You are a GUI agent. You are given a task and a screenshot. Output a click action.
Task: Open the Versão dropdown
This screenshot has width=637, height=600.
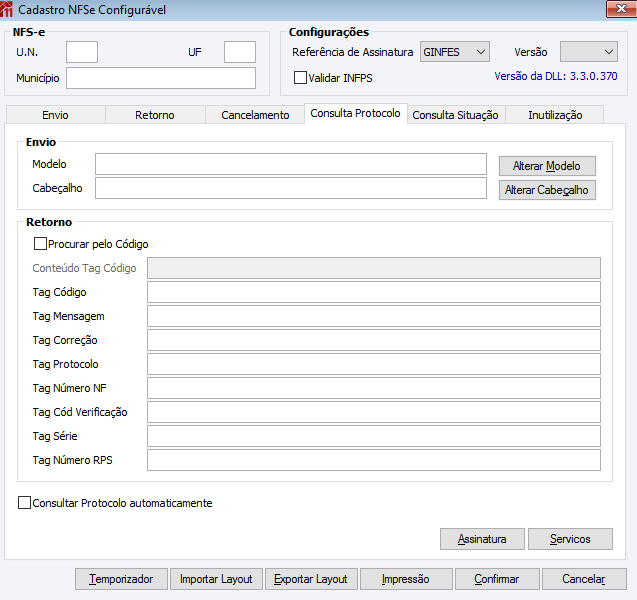589,52
